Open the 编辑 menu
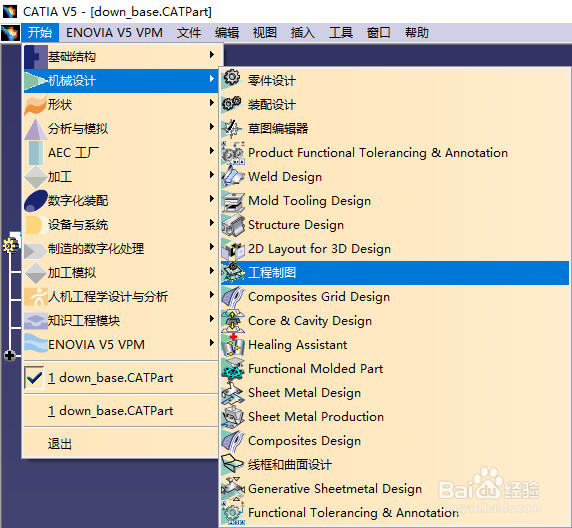572x528 pixels. click(x=227, y=33)
